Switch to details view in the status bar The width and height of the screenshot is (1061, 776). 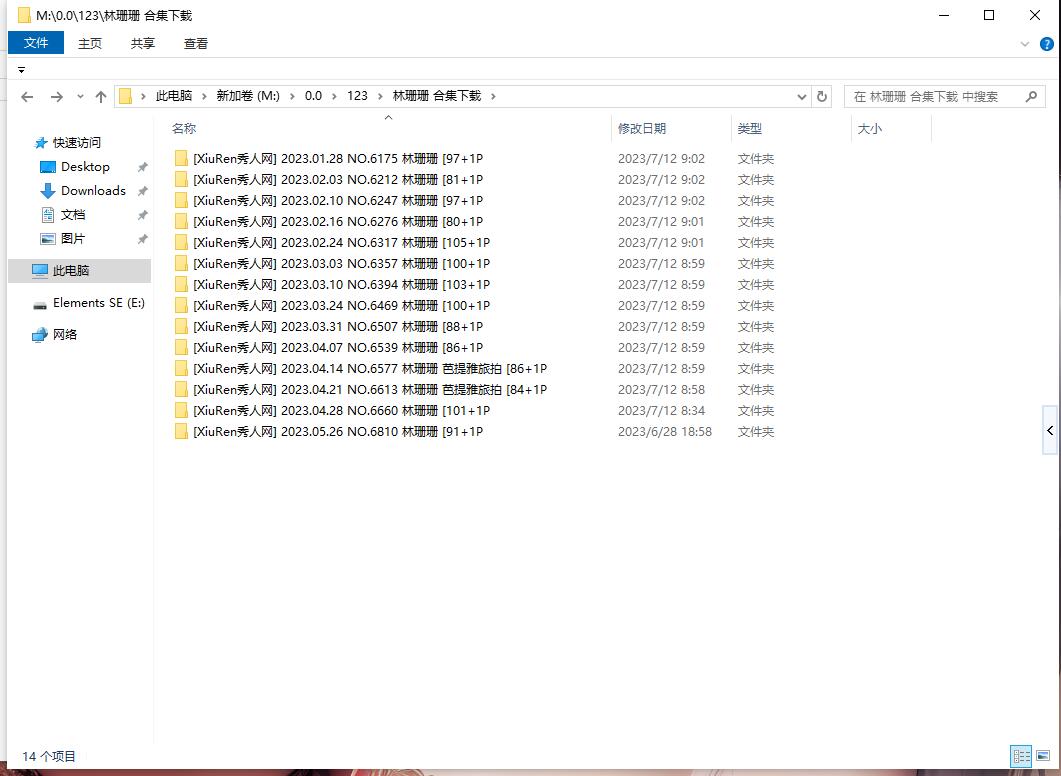click(1021, 756)
